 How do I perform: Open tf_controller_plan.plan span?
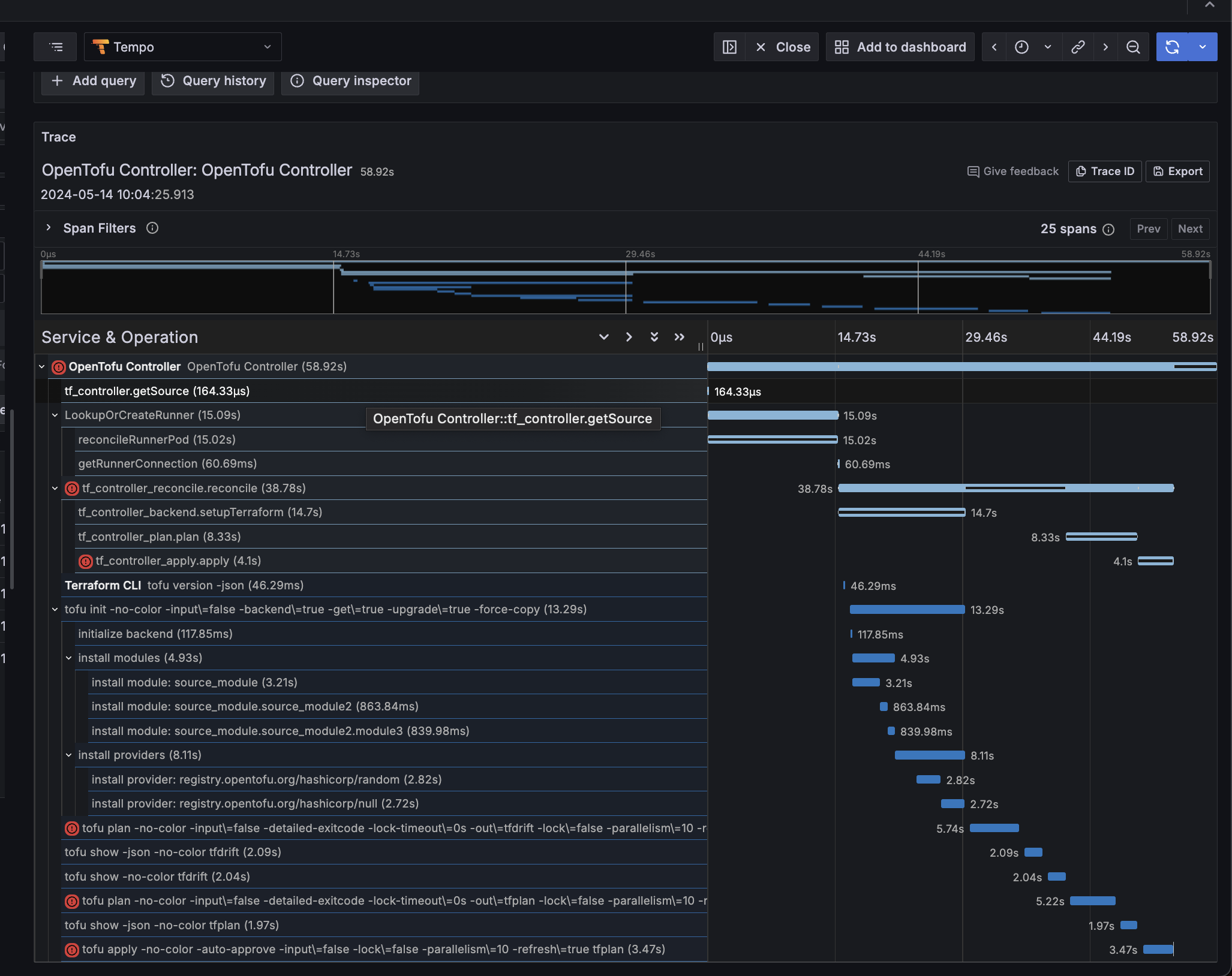click(391, 537)
